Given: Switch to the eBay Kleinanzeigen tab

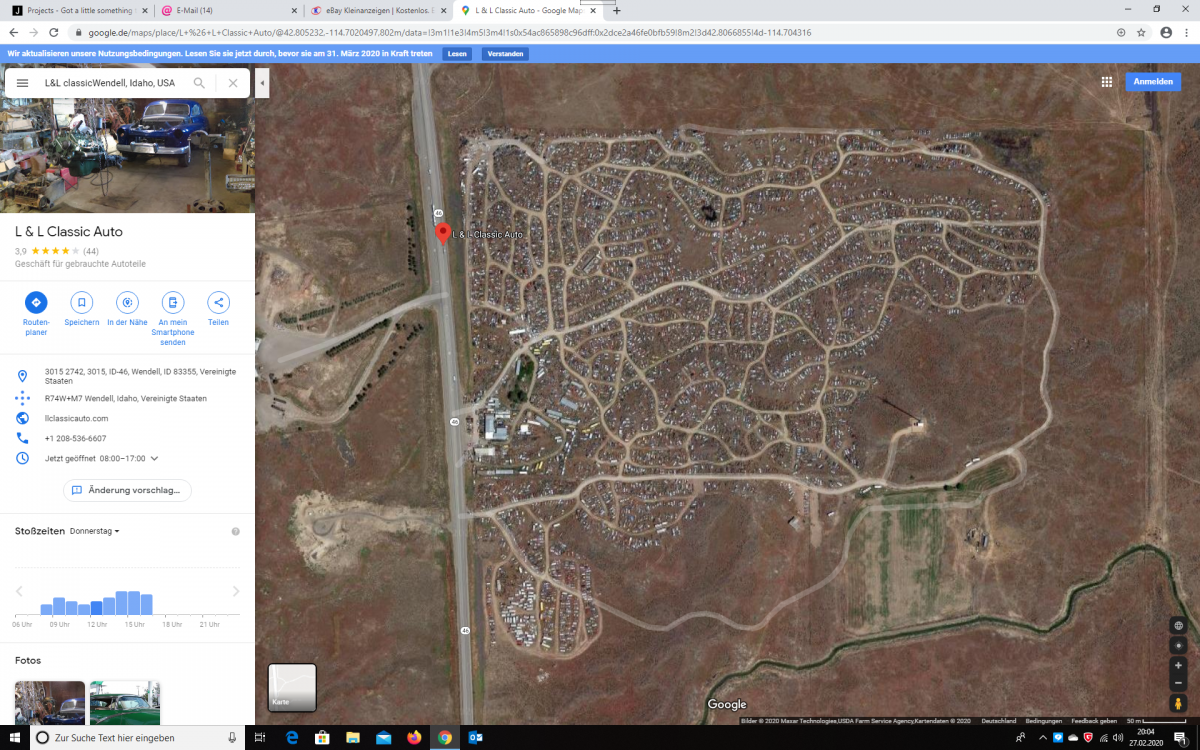Looking at the screenshot, I should [x=376, y=10].
